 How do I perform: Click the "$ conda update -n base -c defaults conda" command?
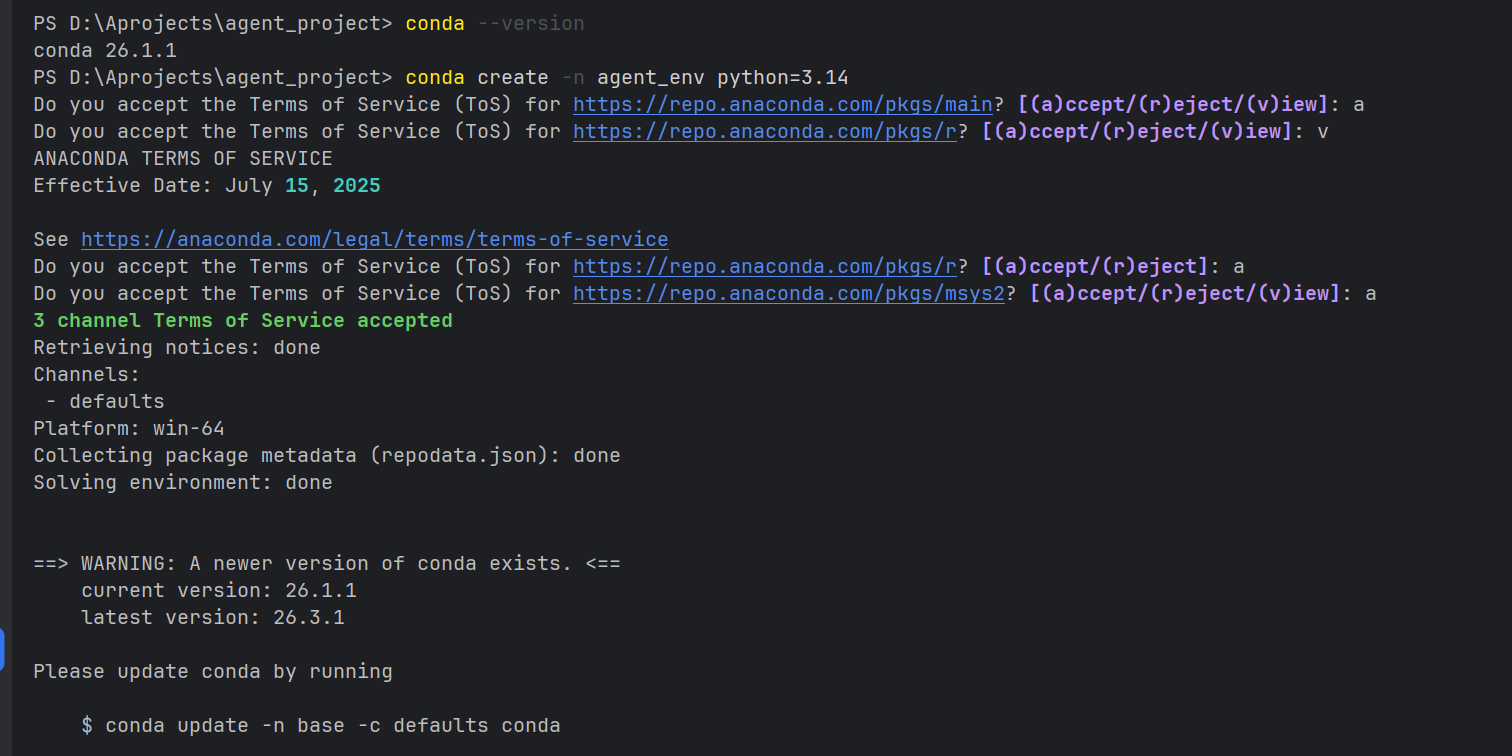tap(321, 725)
